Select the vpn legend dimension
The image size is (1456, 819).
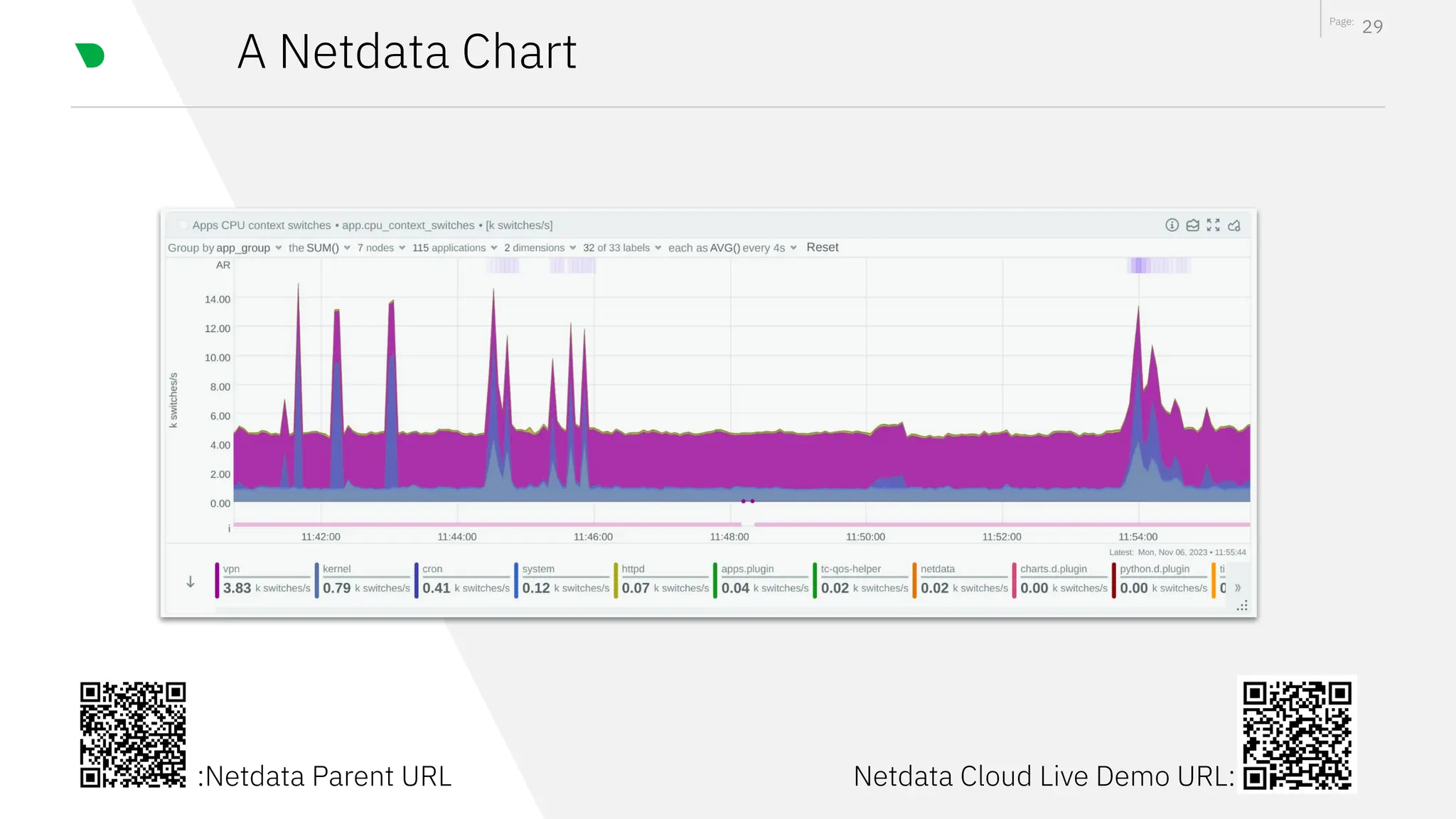coord(263,580)
